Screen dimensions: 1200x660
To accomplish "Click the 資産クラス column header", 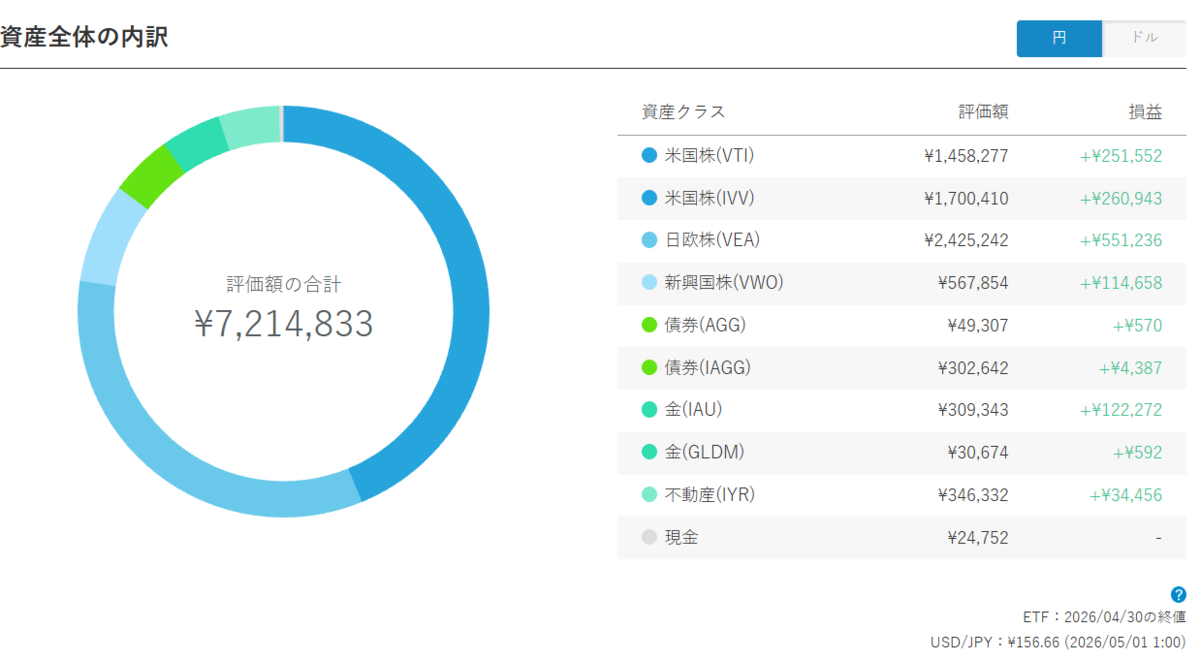I will [683, 112].
